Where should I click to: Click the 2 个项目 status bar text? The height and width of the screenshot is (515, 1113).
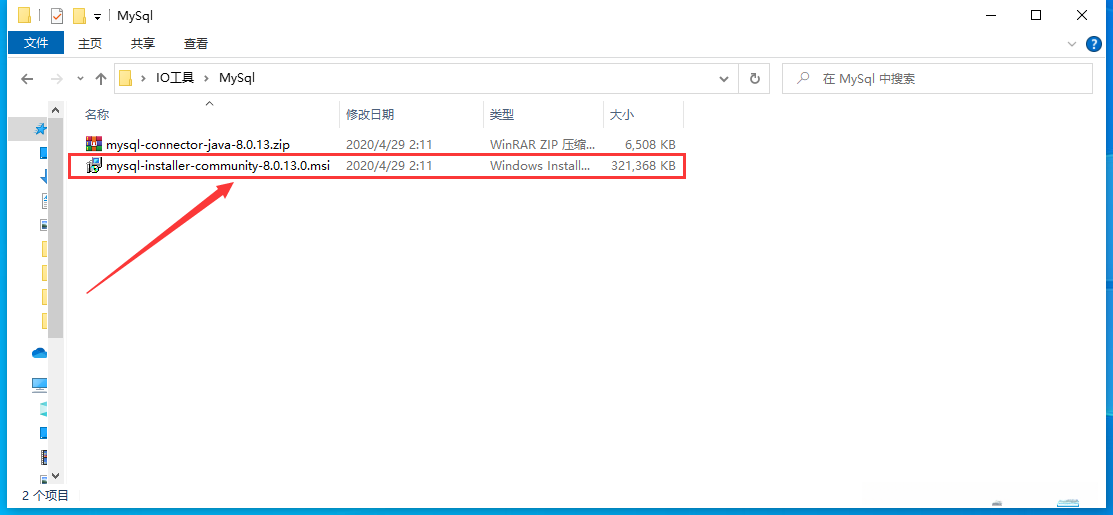tap(45, 496)
